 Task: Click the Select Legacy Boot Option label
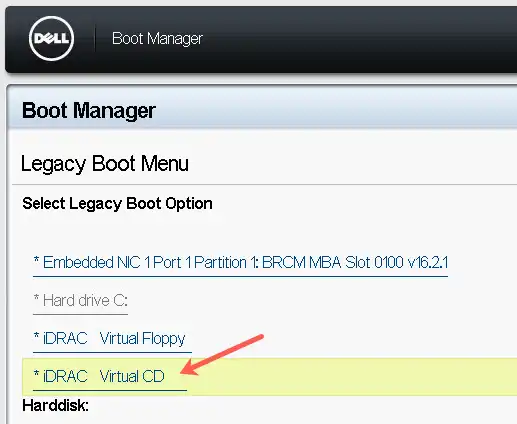click(117, 204)
